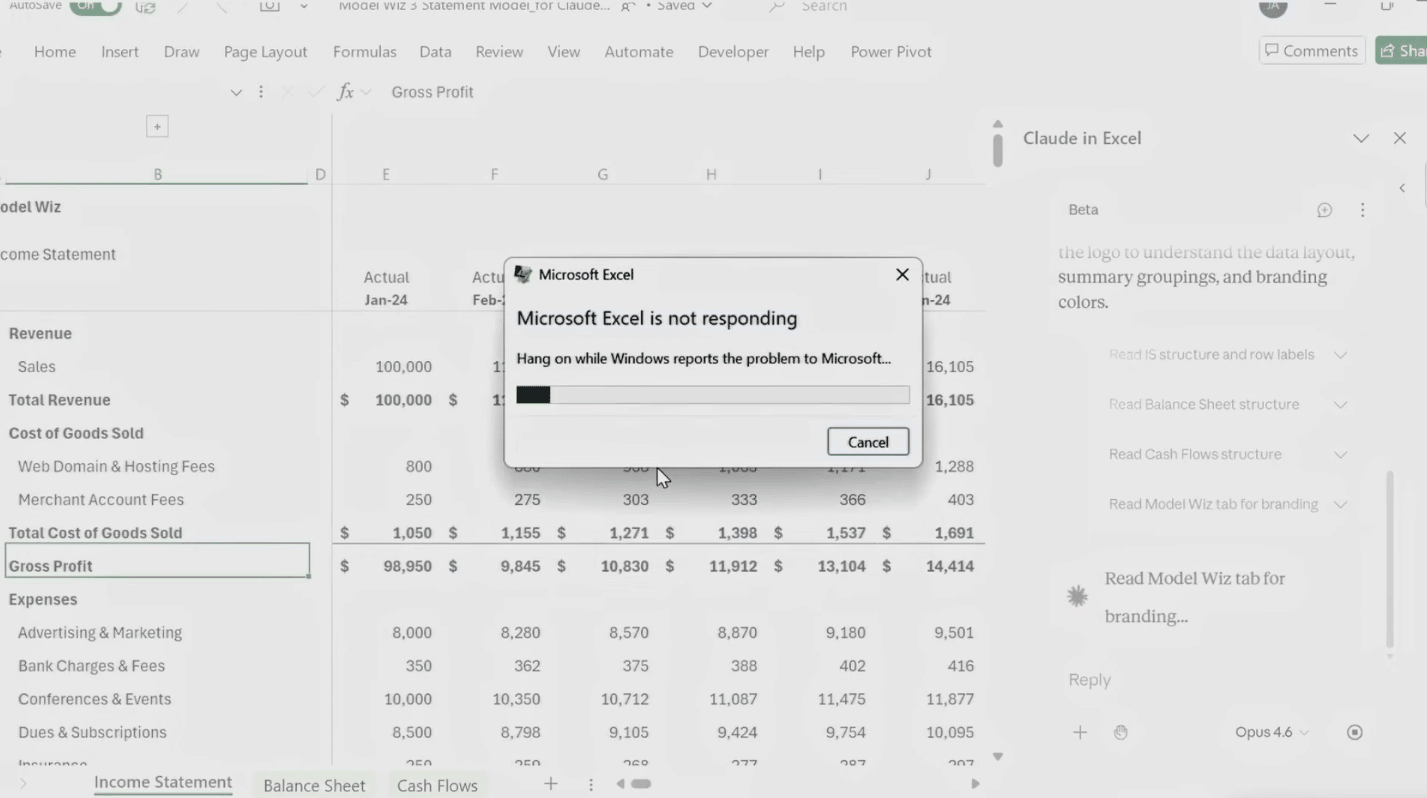Viewport: 1427px width, 798px height.
Task: Open the Draw ribbon tab
Action: (182, 52)
